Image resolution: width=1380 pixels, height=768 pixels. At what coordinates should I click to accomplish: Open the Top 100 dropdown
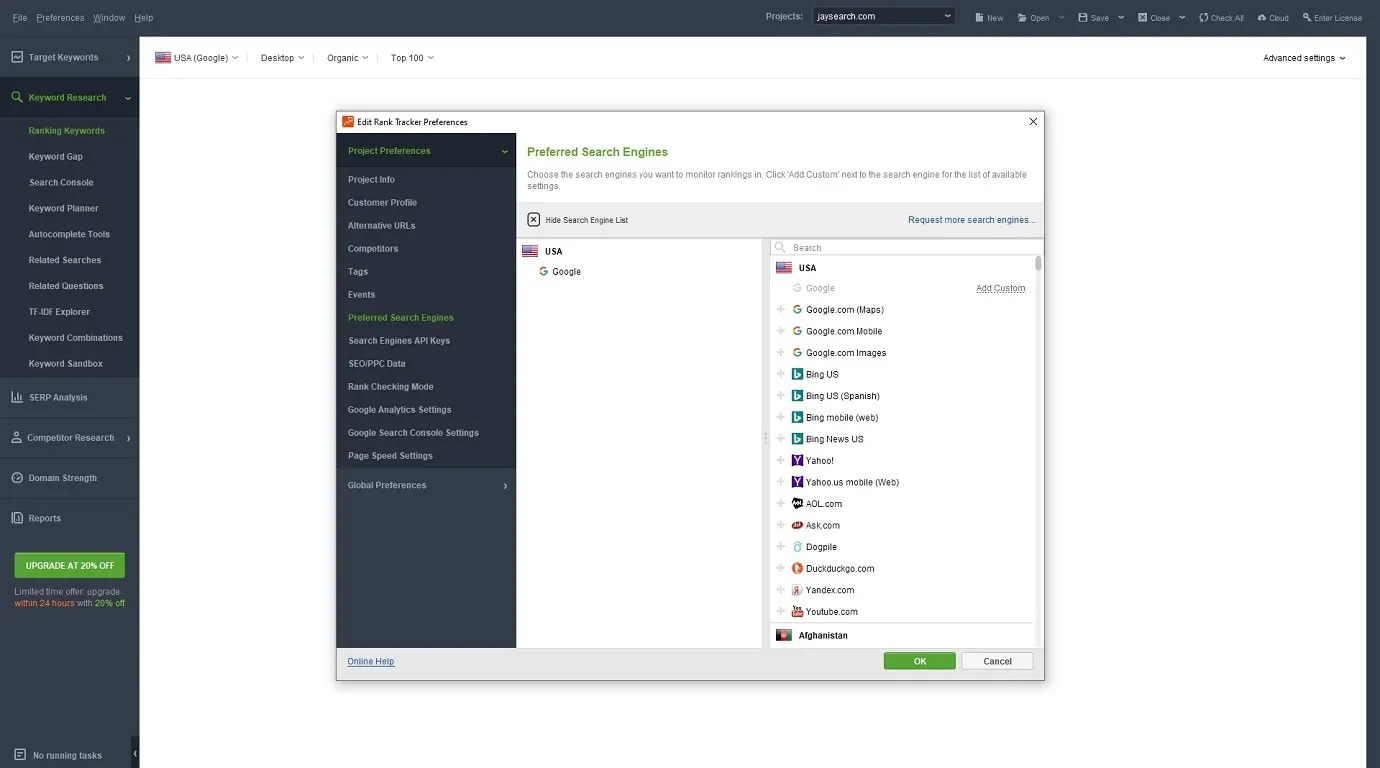click(x=412, y=58)
